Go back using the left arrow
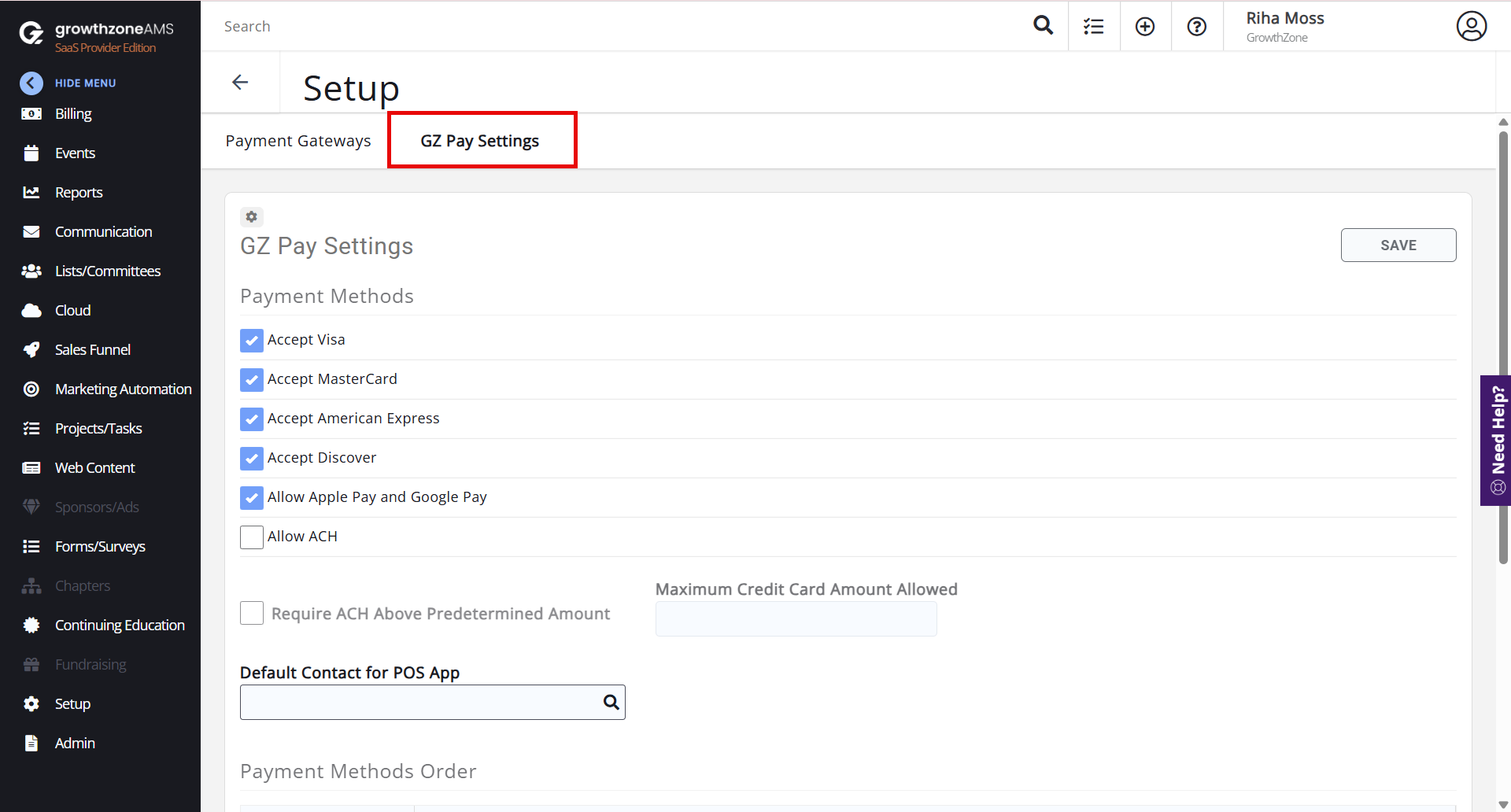 pos(240,83)
